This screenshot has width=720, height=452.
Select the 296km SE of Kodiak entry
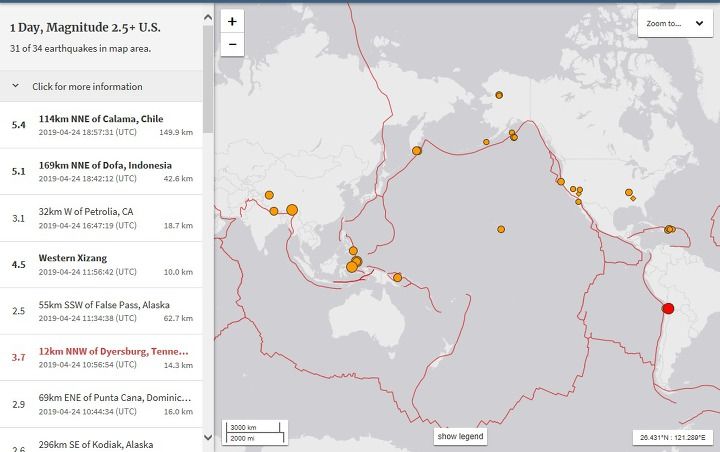[x=101, y=440]
